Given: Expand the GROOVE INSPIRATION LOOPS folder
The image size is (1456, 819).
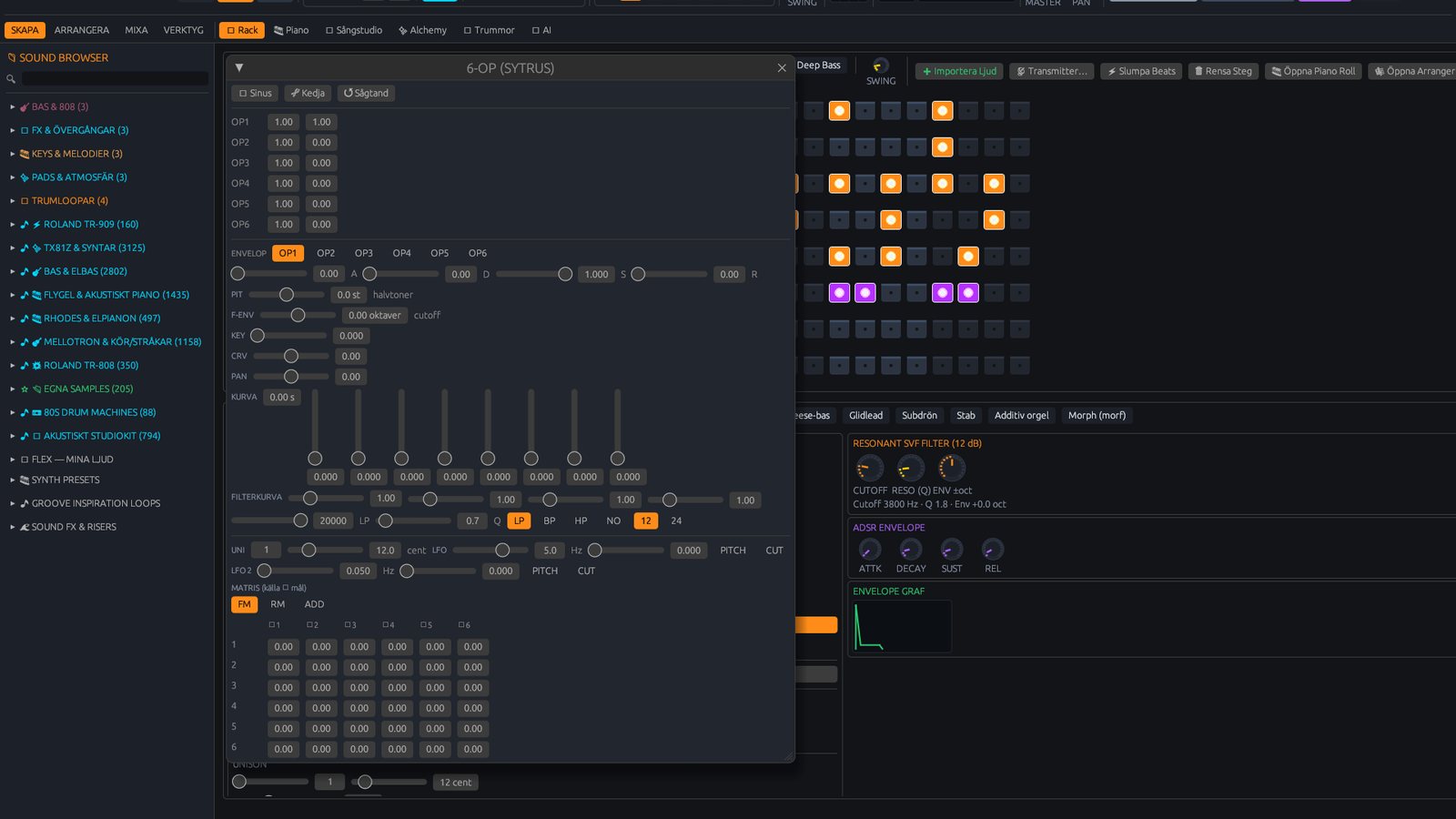Looking at the screenshot, I should tap(13, 503).
